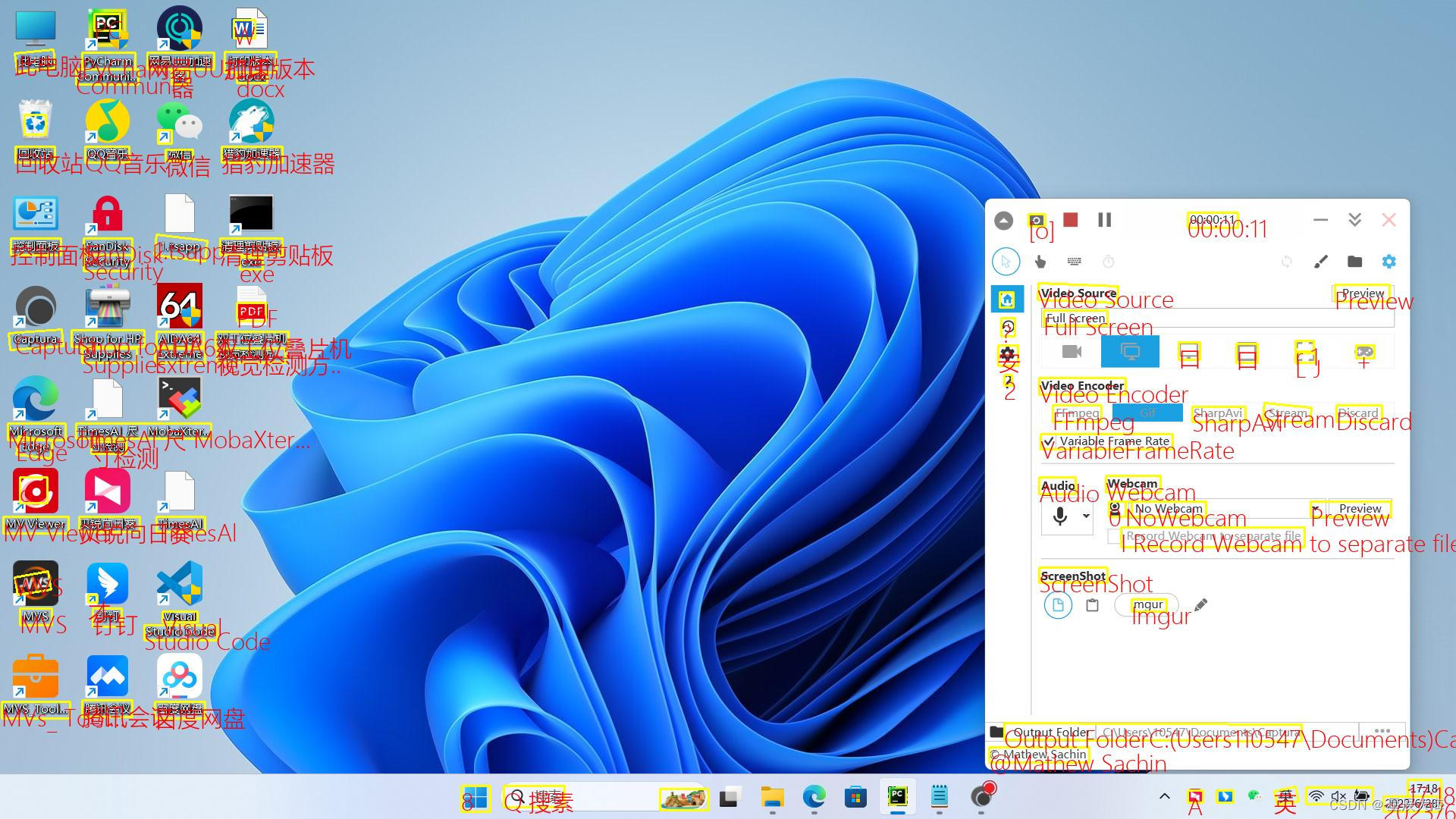Select the single-screen video source icon
Image resolution: width=1456 pixels, height=819 pixels.
[x=1189, y=352]
